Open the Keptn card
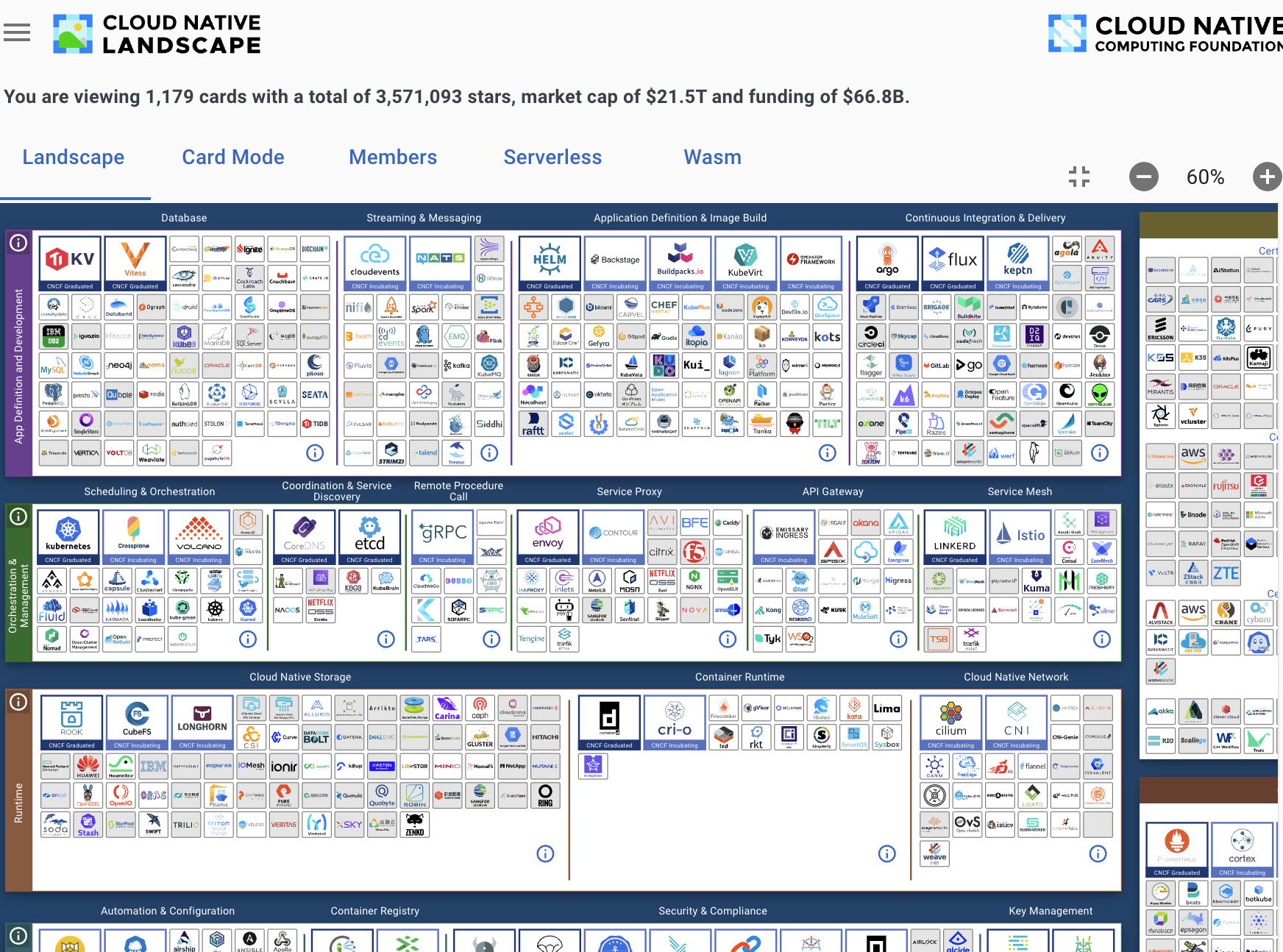 (1018, 263)
